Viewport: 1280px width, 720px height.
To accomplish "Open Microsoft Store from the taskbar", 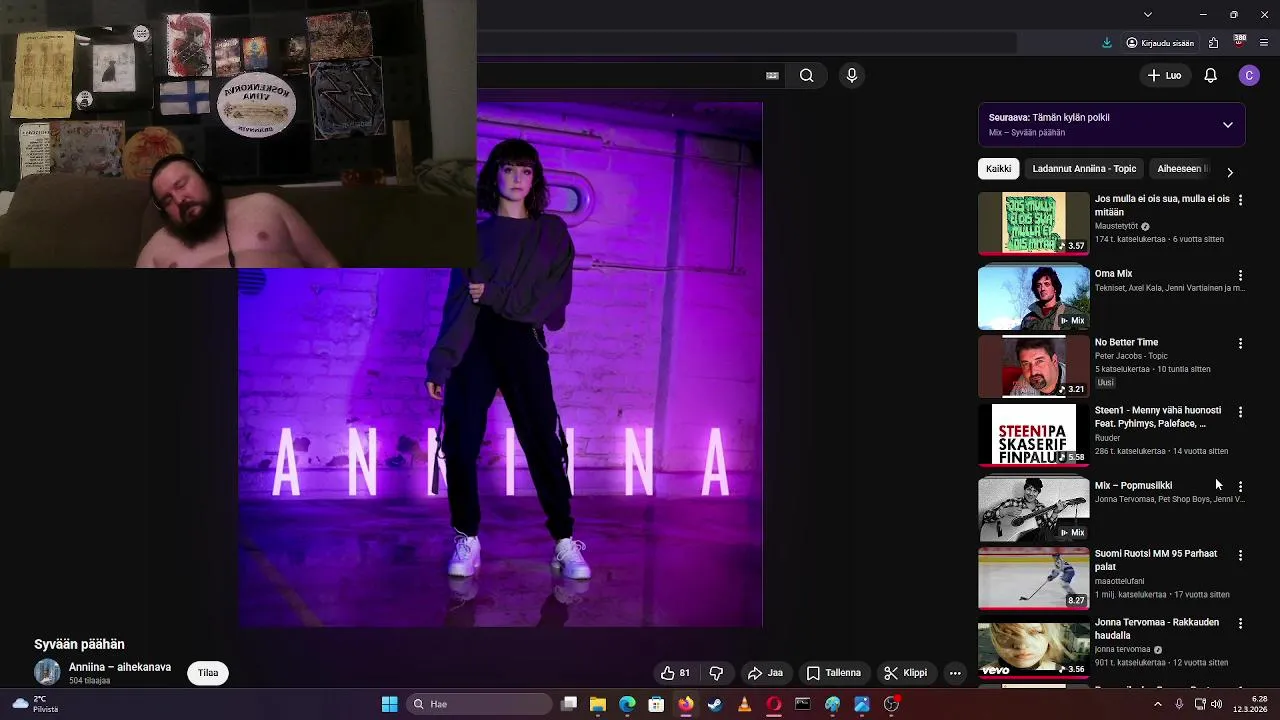I will 656,704.
